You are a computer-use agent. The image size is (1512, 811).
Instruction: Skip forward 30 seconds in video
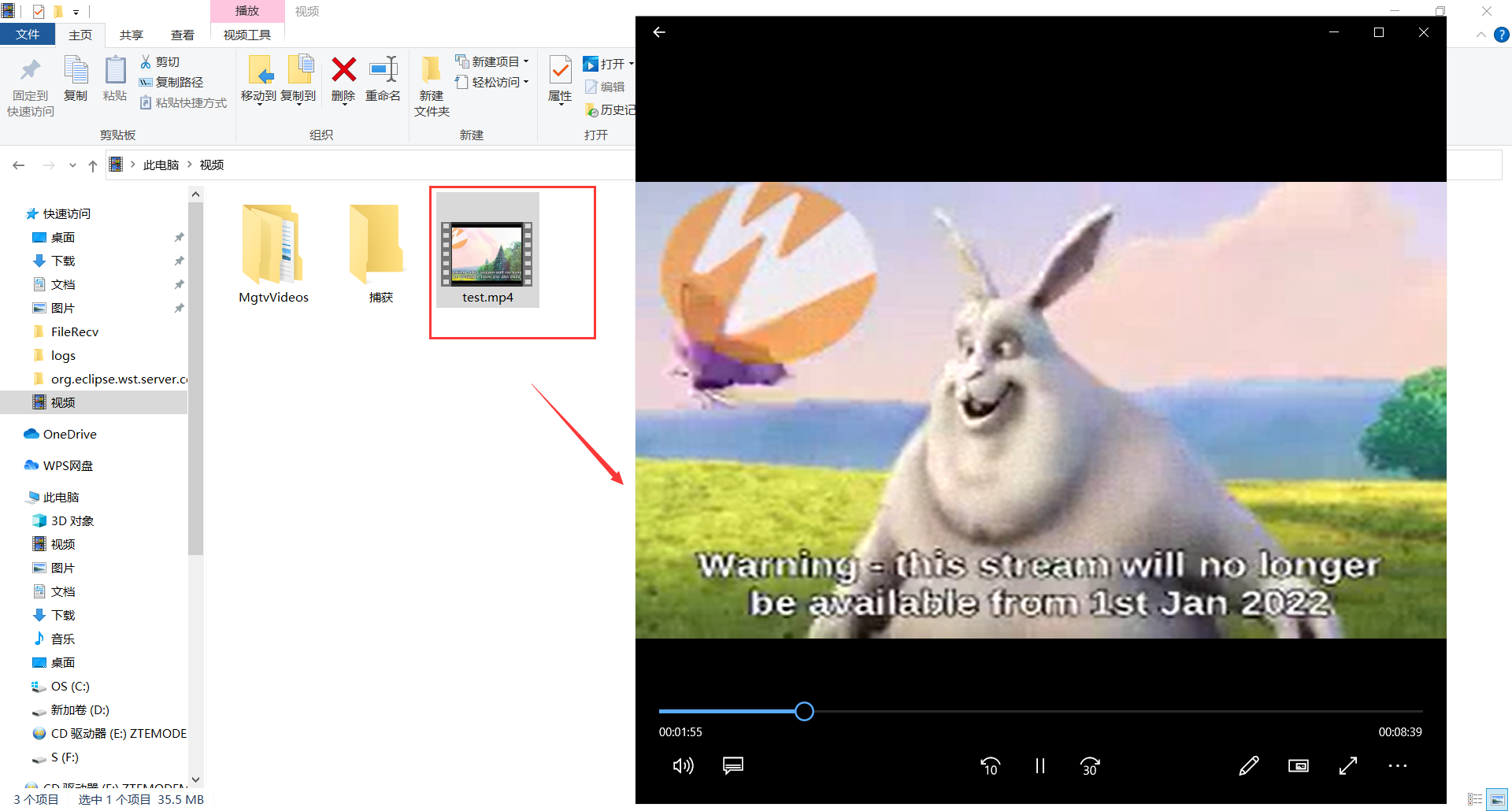tap(1090, 765)
